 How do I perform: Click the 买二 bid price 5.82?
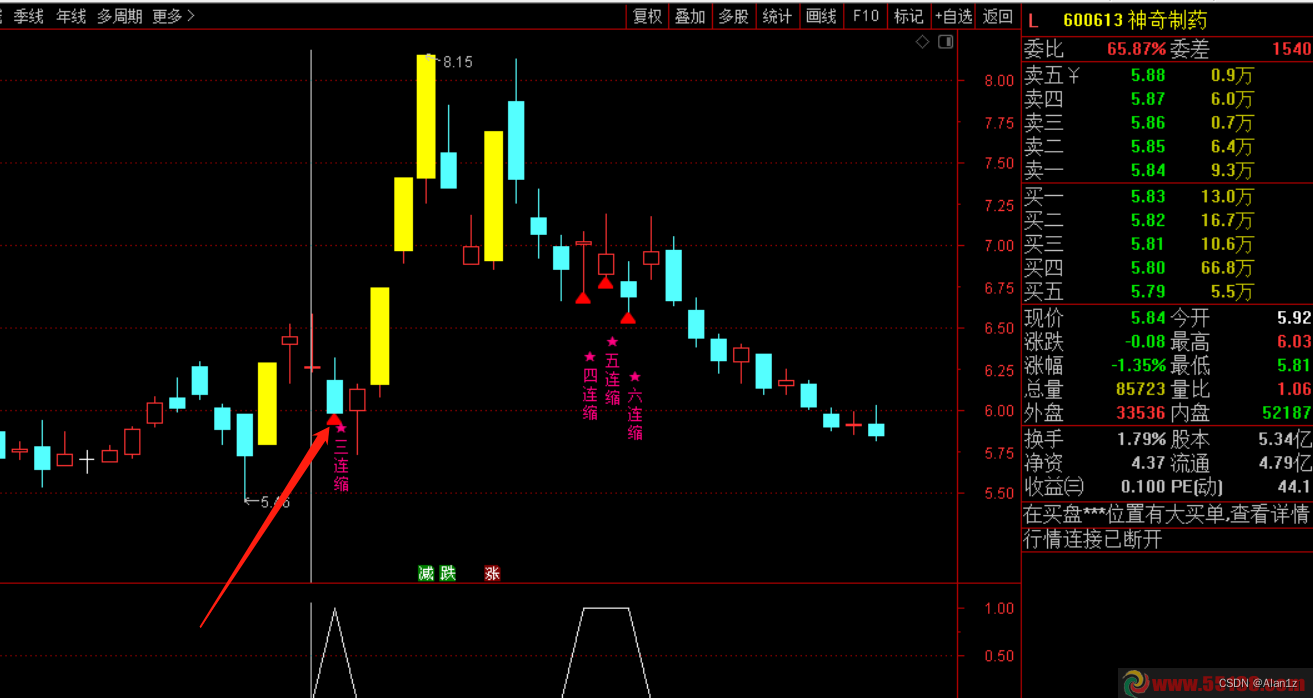pos(1148,221)
